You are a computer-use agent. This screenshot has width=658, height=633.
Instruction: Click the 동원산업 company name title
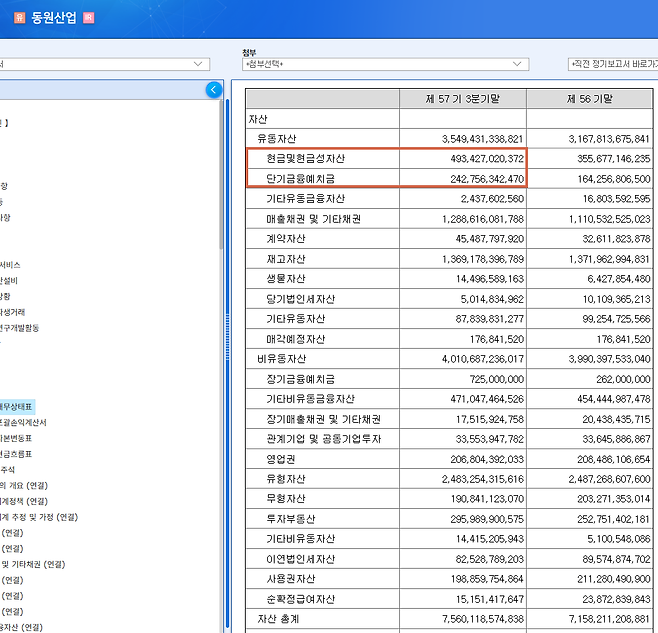click(x=53, y=17)
